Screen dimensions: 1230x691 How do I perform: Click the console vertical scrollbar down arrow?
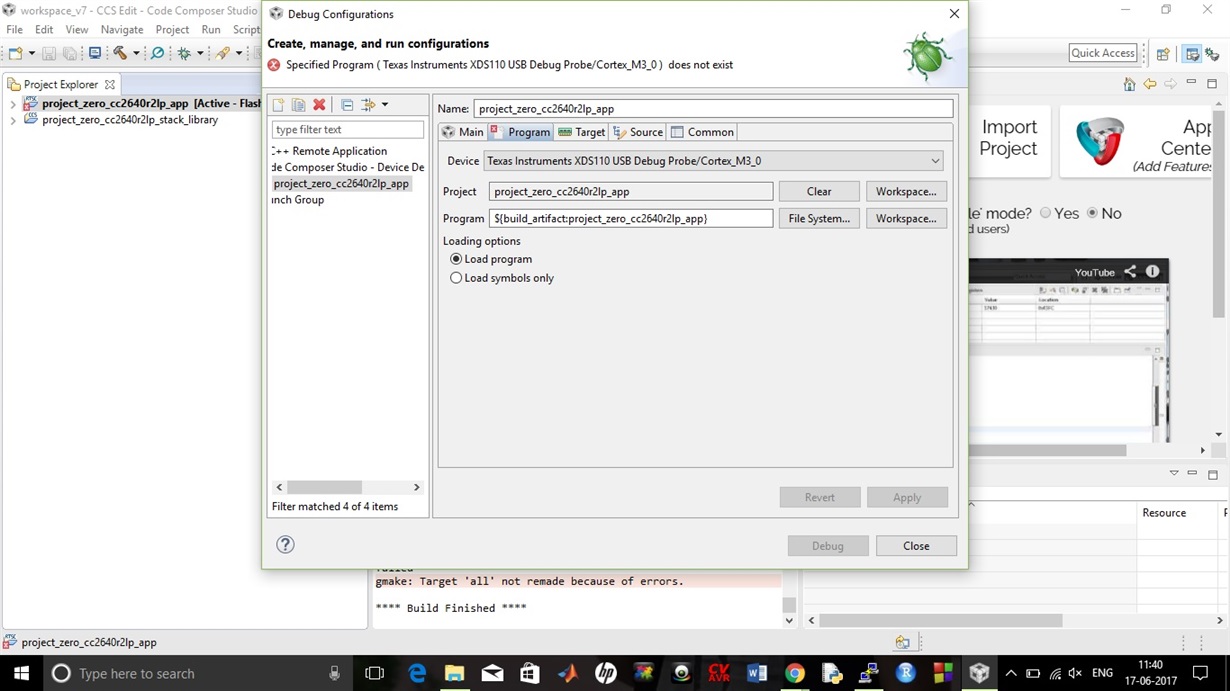point(789,621)
